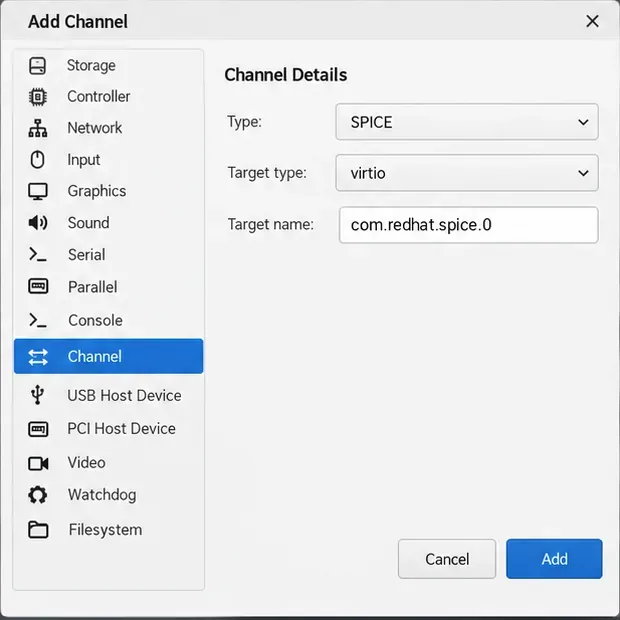Select the Parallel list entry
This screenshot has width=620, height=620.
[x=108, y=287]
